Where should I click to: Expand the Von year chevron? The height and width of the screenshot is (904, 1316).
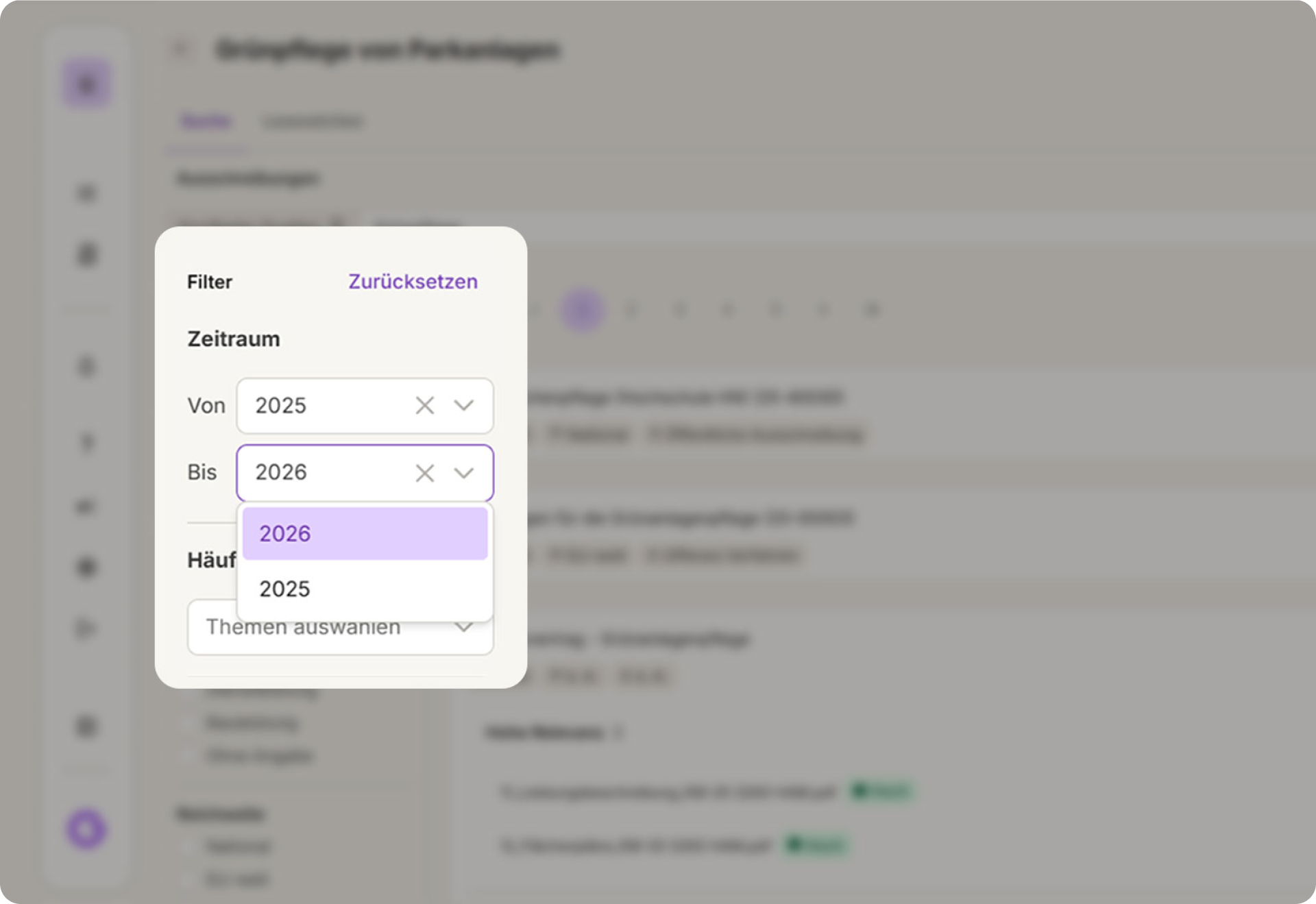click(x=464, y=406)
